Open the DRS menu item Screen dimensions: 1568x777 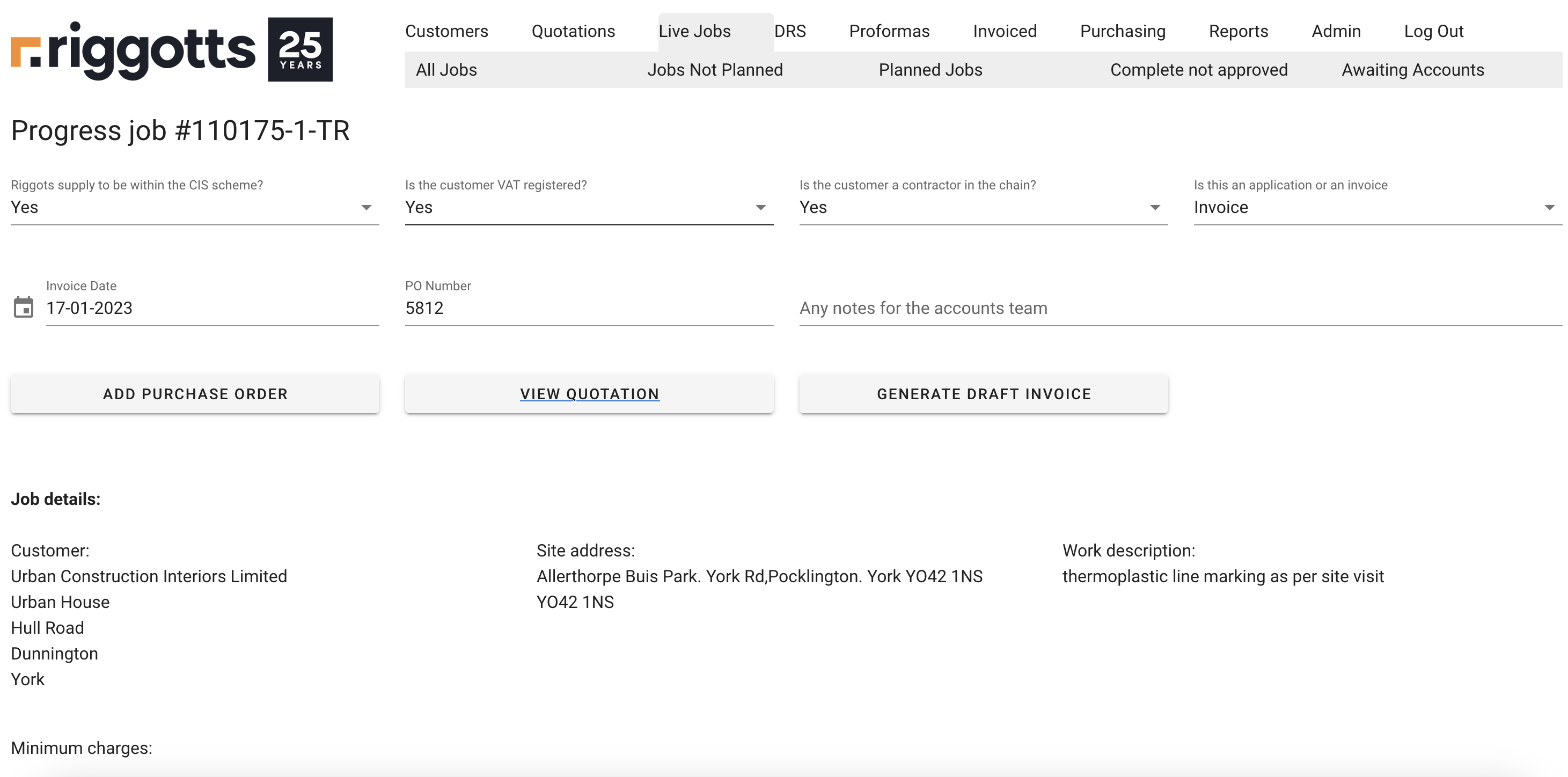point(789,31)
